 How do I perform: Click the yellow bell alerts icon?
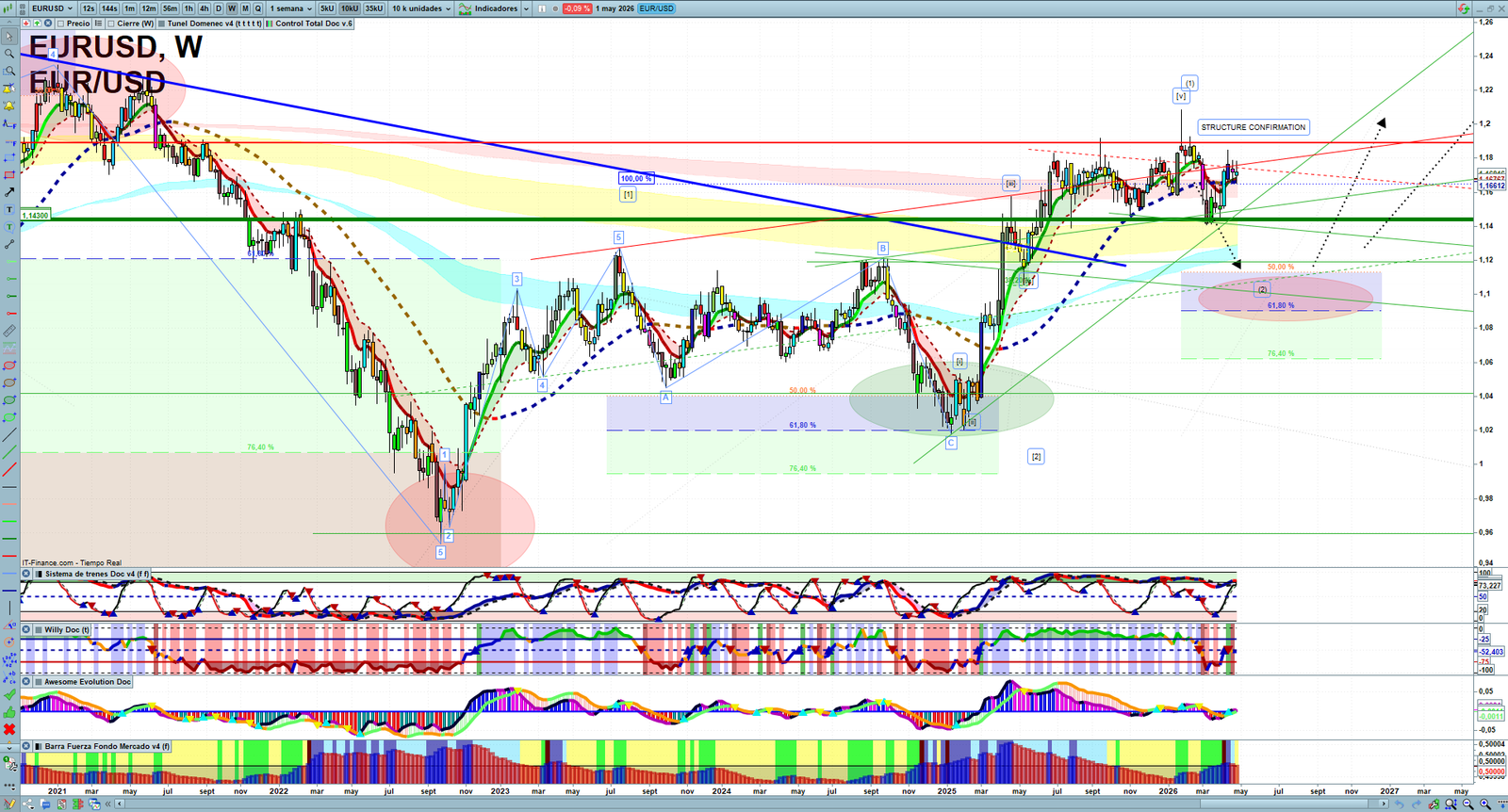pos(8,106)
